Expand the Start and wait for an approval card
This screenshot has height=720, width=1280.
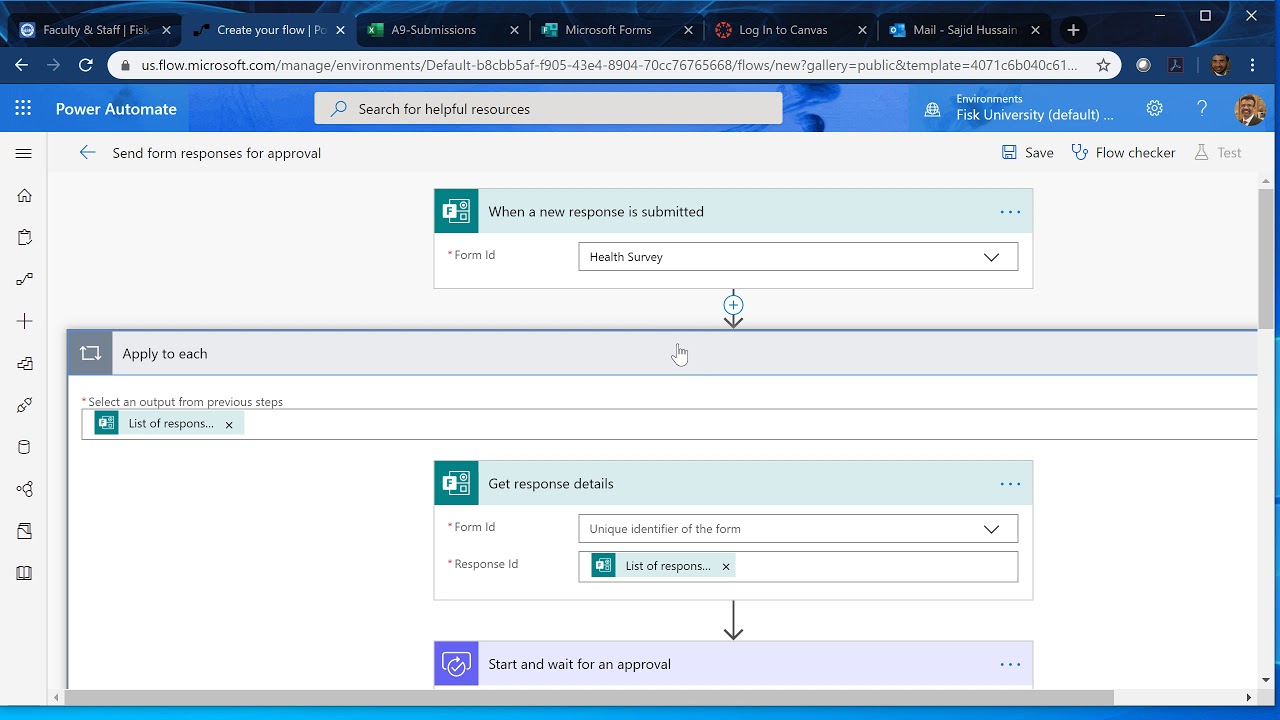[733, 664]
